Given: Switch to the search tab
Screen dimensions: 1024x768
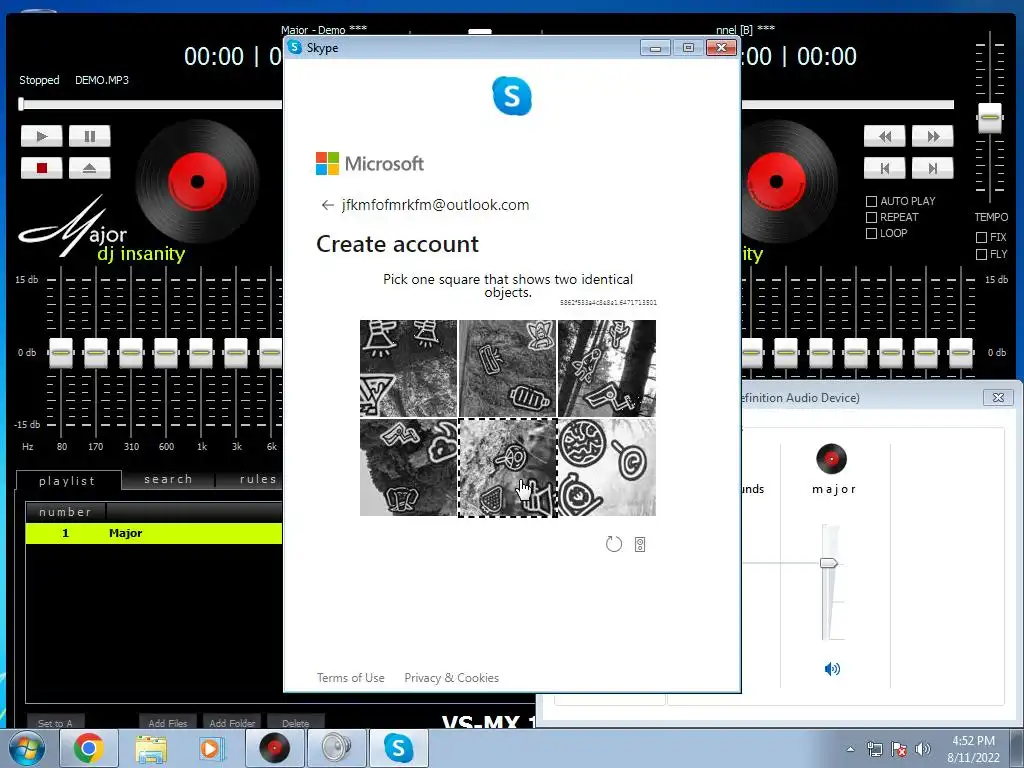Looking at the screenshot, I should [x=168, y=479].
